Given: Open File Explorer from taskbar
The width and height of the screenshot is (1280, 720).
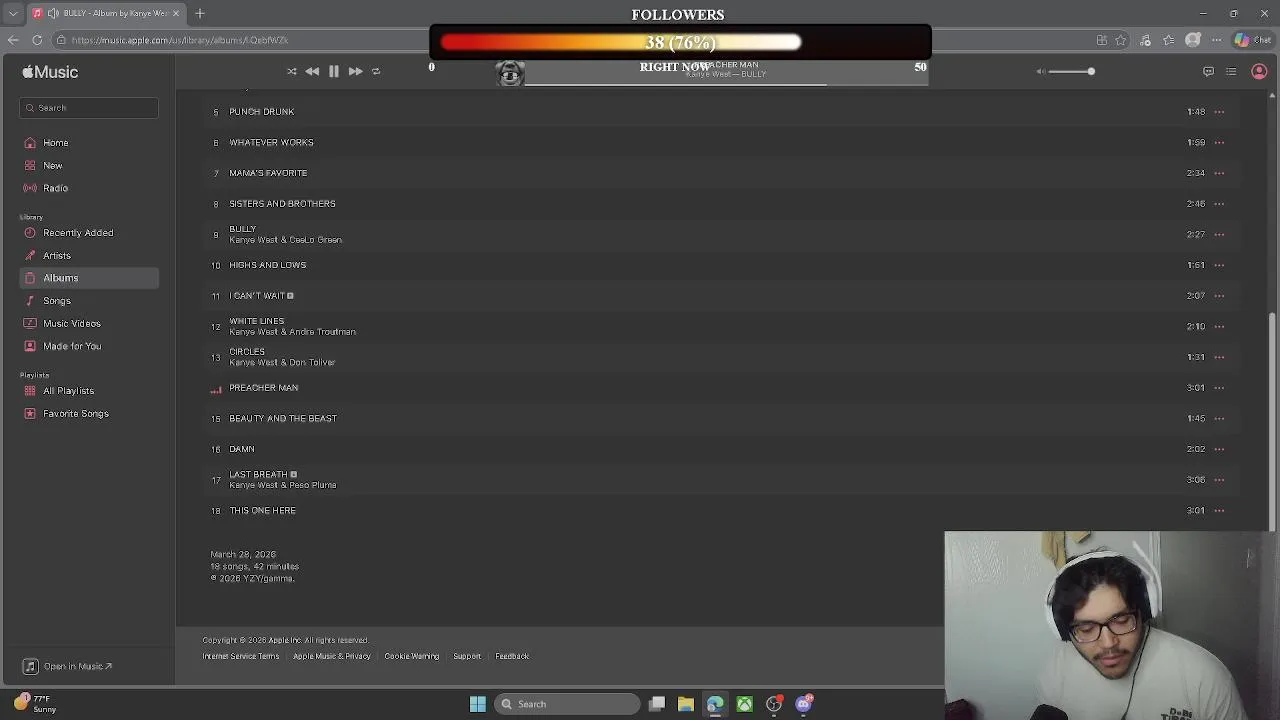Looking at the screenshot, I should 686,704.
